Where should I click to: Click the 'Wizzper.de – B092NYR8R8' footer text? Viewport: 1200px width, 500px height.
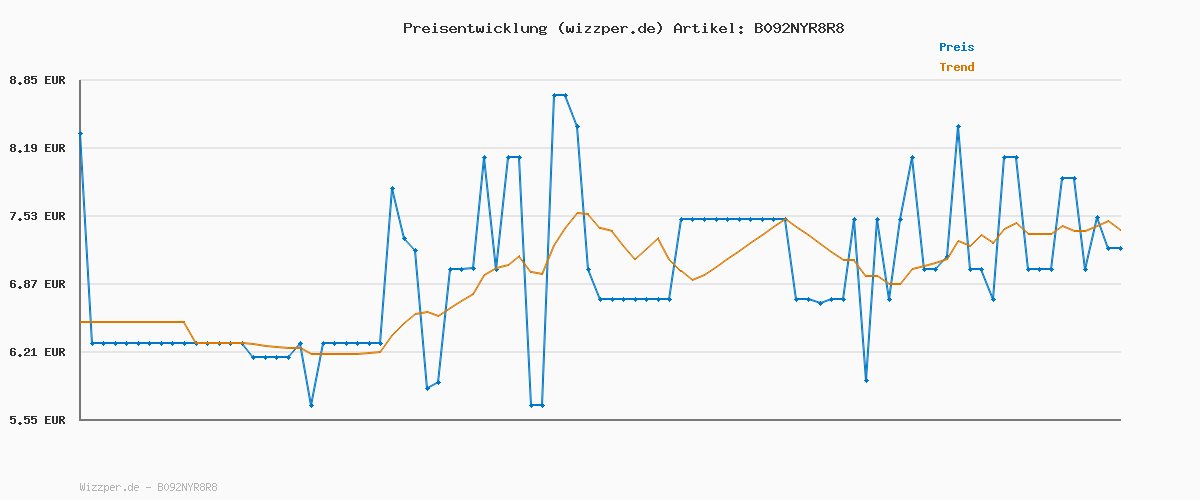click(148, 488)
